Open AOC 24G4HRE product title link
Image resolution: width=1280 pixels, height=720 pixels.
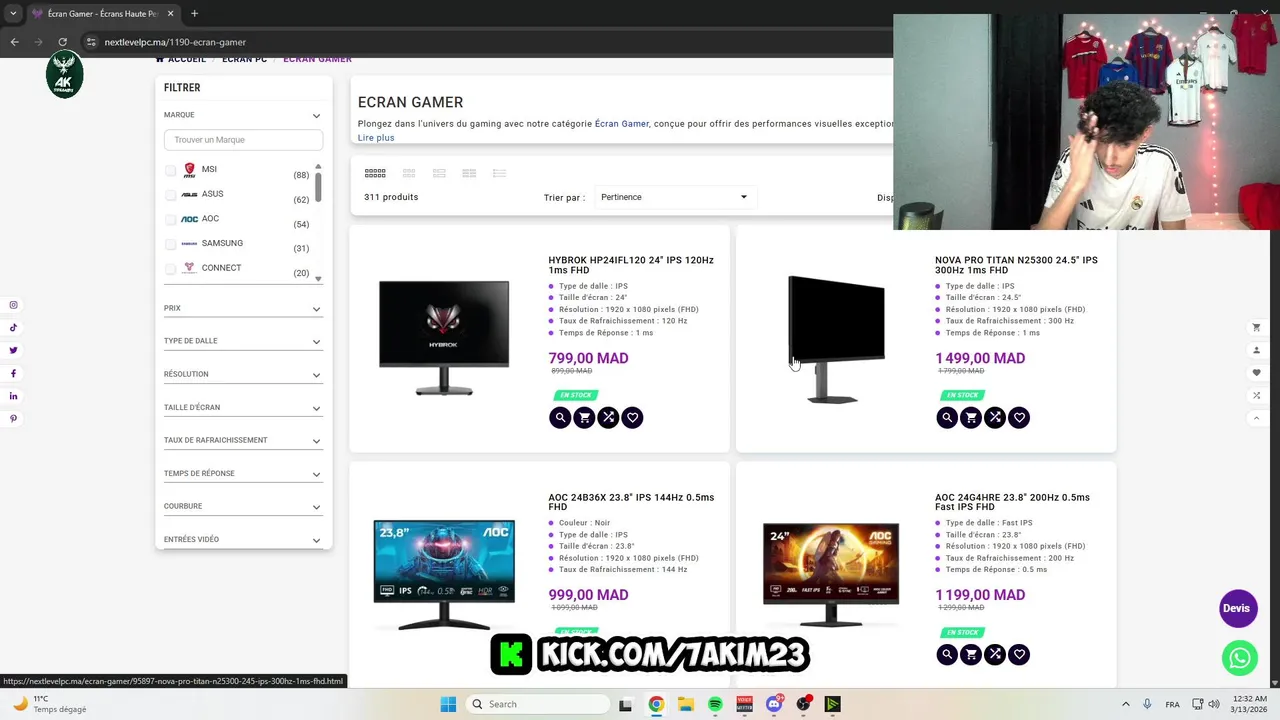click(1012, 502)
